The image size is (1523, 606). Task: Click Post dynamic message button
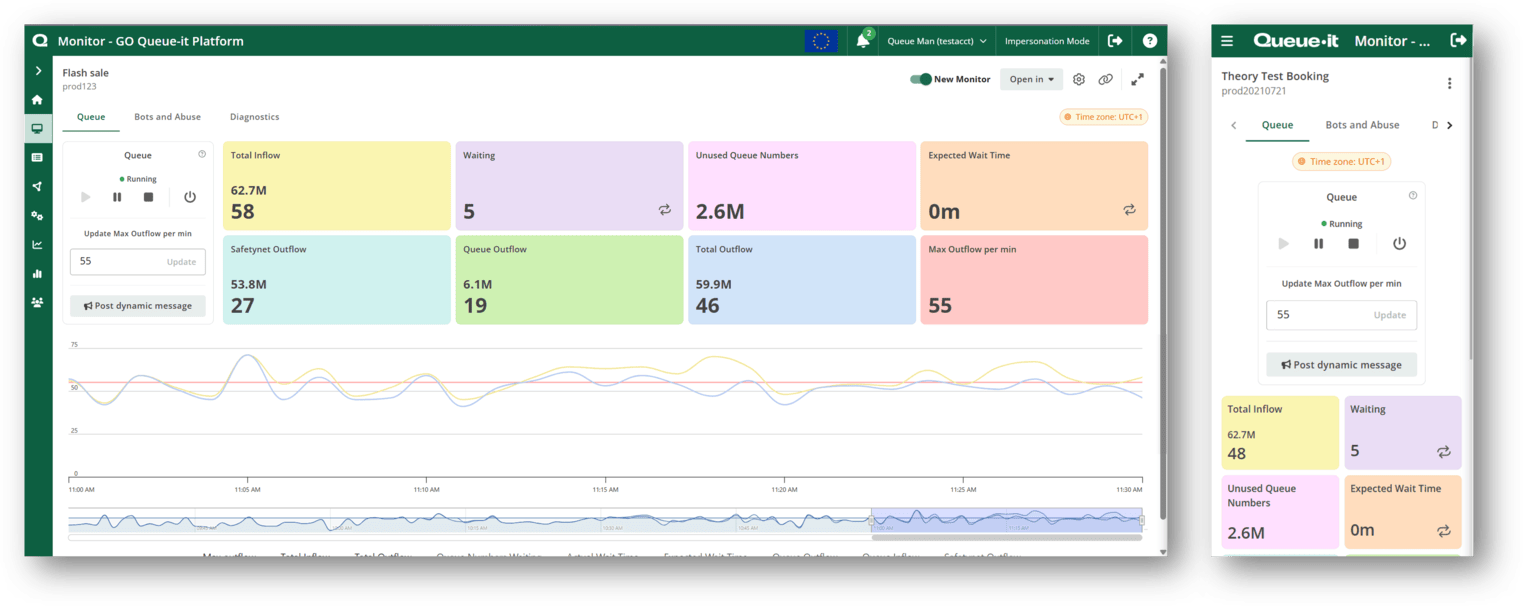137,305
